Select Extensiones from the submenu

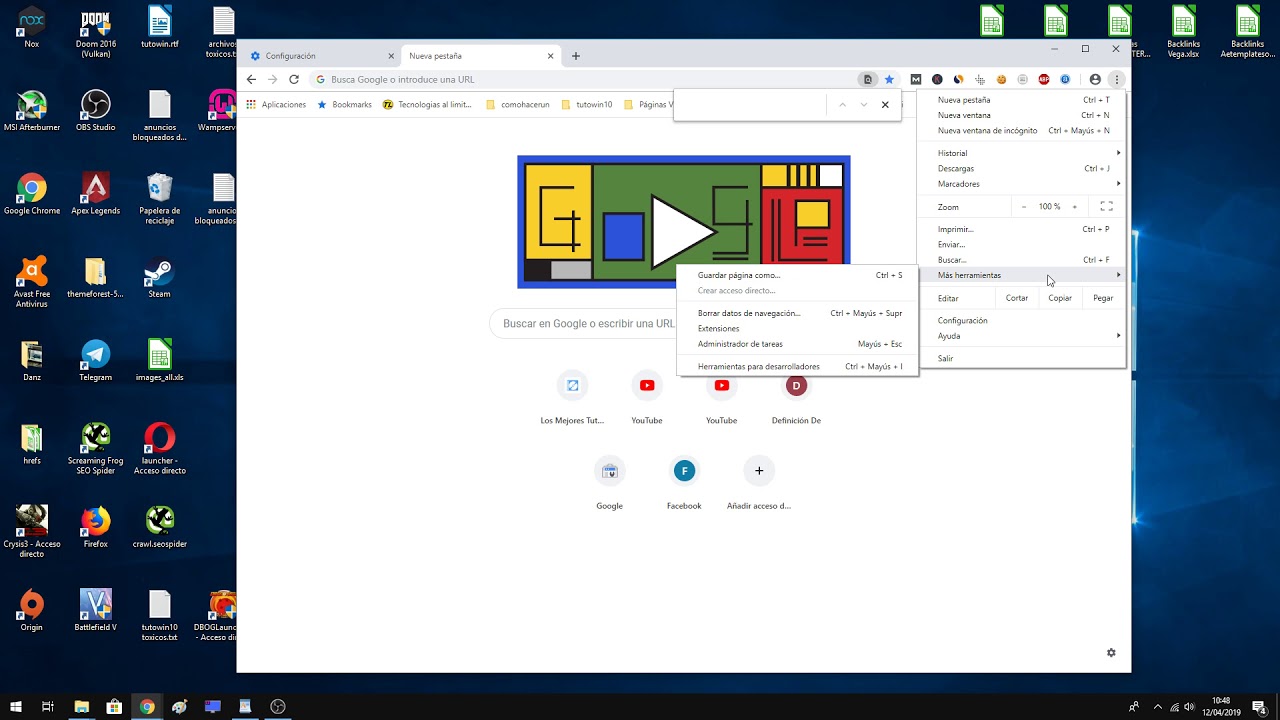(x=719, y=329)
